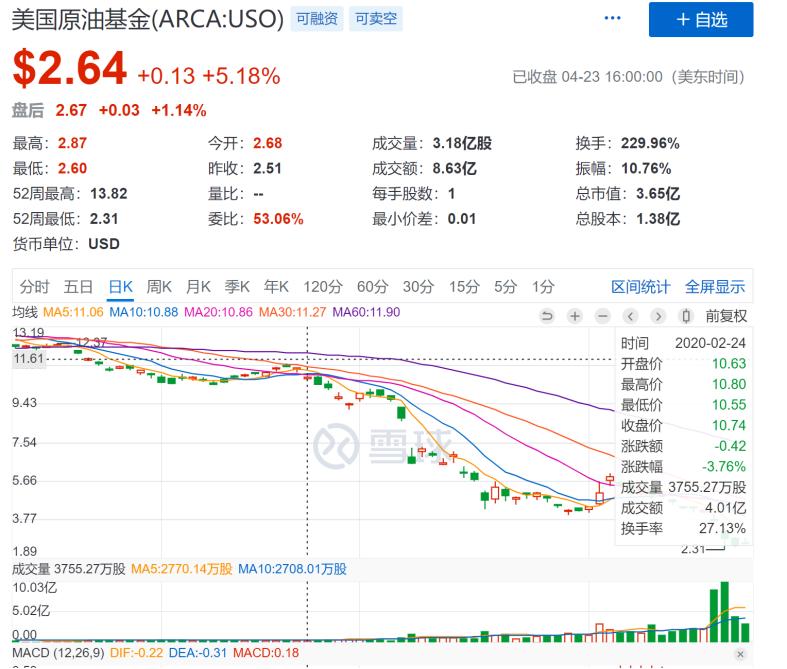
Task: Click the candlestick style icon
Action: (x=686, y=316)
